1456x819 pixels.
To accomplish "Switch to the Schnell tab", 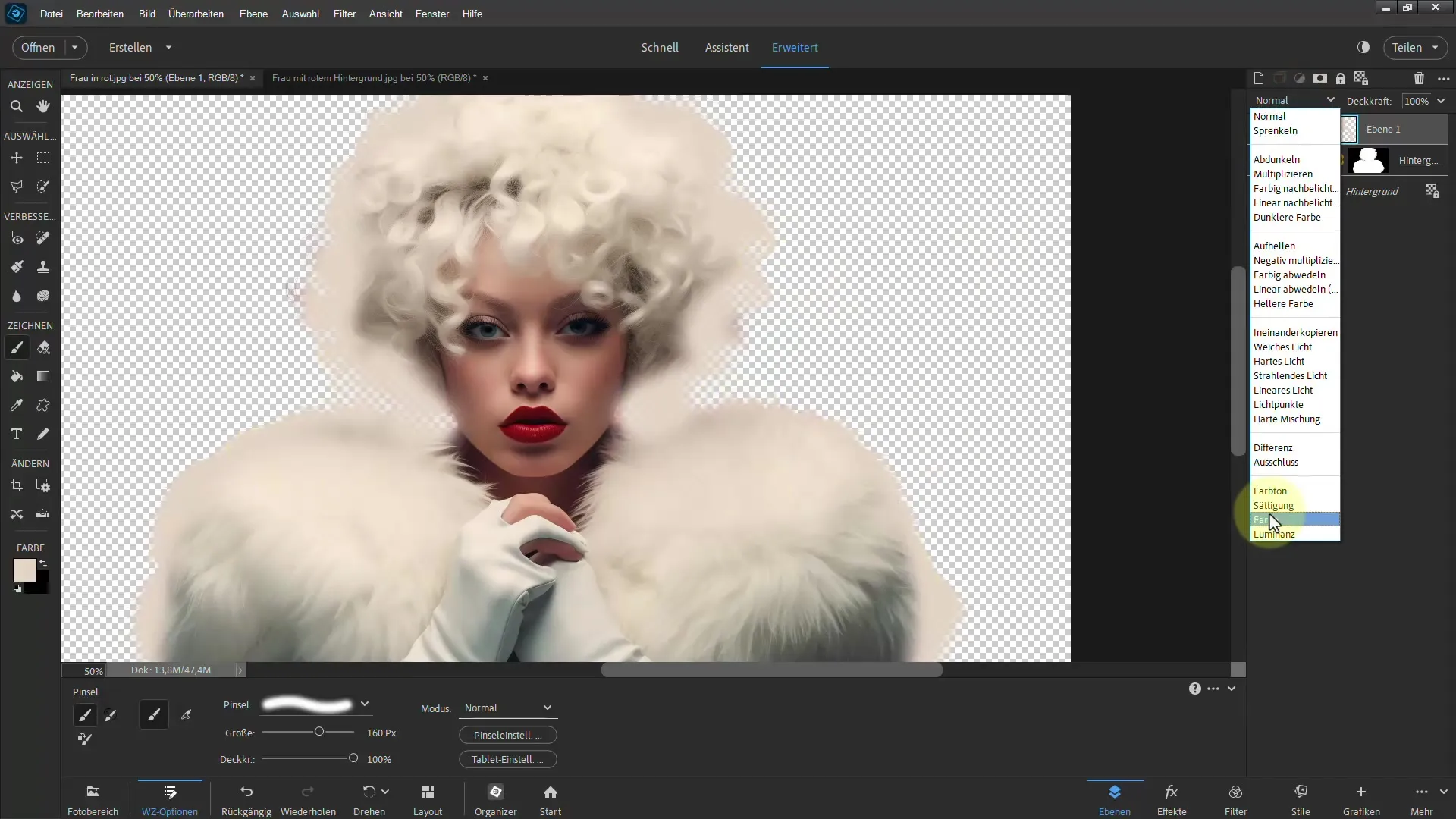I will 660,47.
